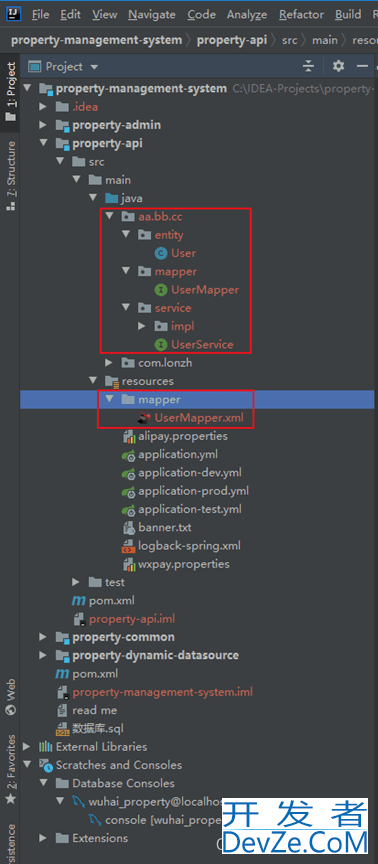The height and width of the screenshot is (864, 378).
Task: Expand the test folder
Action: click(76, 582)
